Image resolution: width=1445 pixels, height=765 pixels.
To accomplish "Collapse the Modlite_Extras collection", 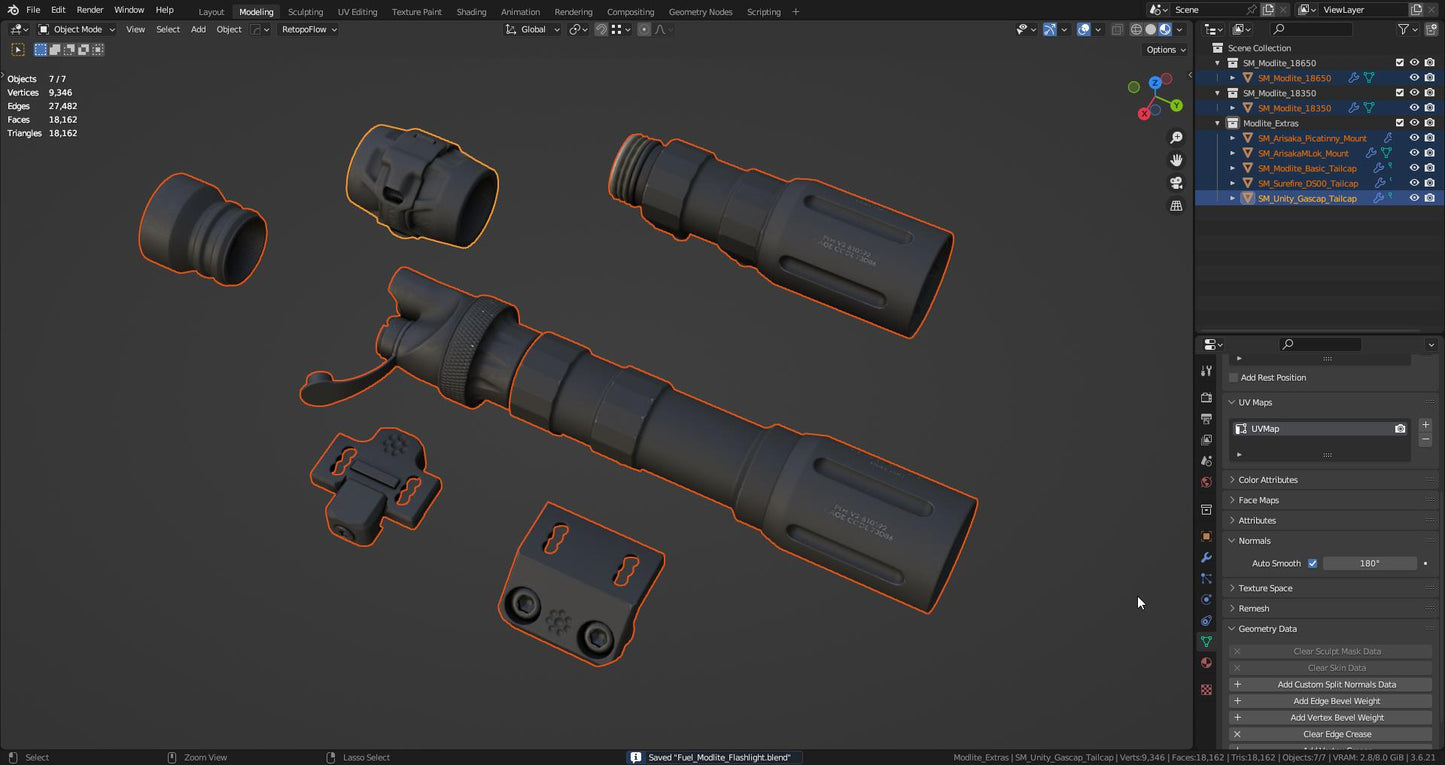I will coord(1218,123).
